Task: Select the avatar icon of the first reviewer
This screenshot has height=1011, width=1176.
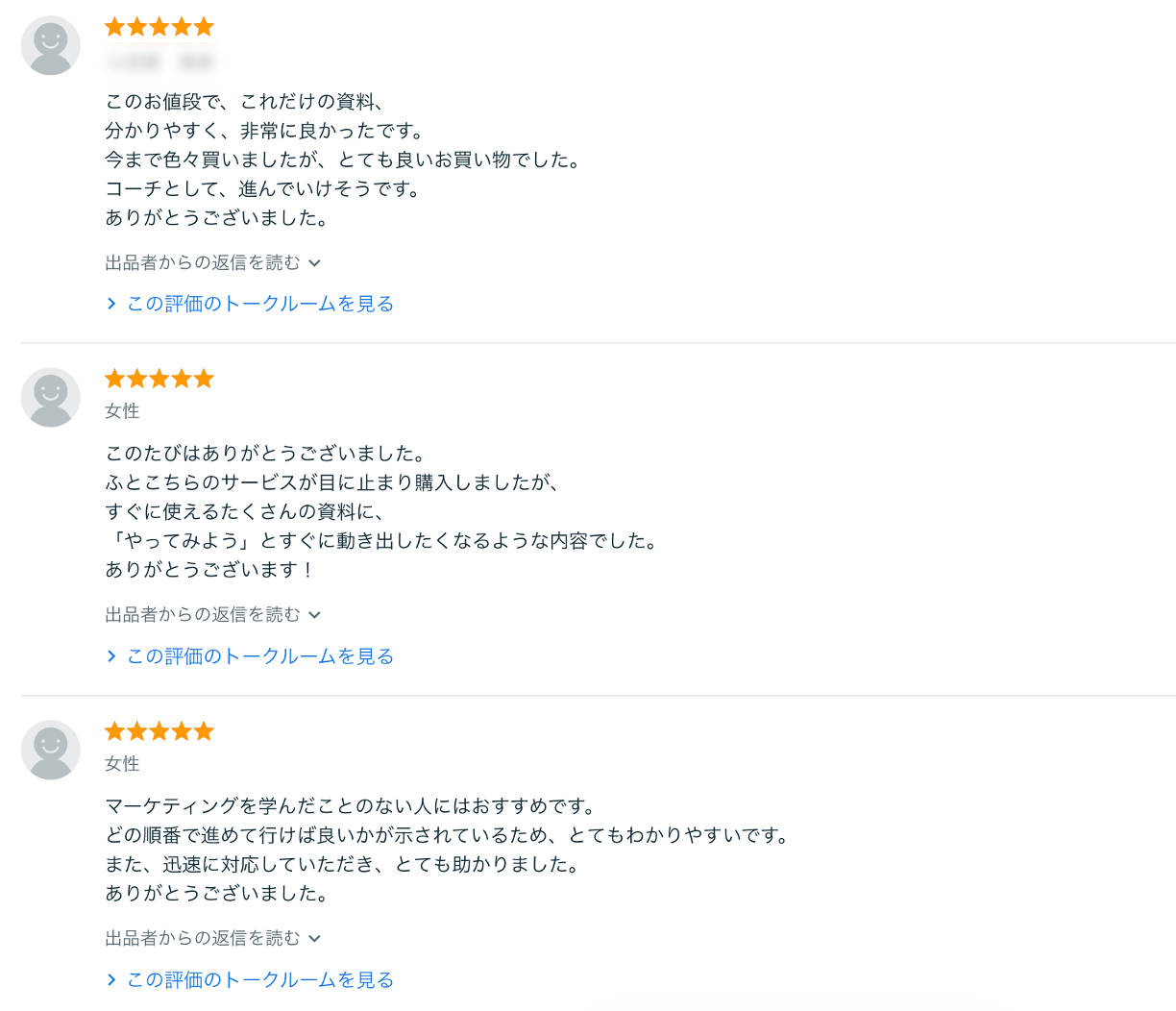Action: click(50, 45)
